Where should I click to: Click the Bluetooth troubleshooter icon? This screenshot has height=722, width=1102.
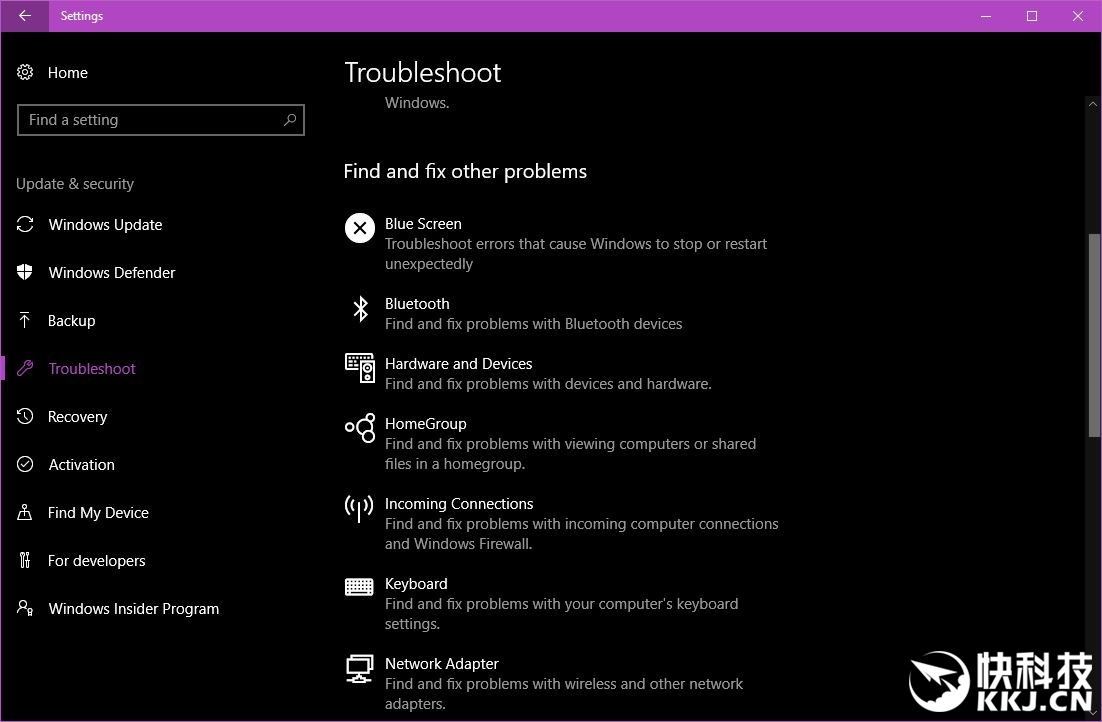(x=360, y=308)
